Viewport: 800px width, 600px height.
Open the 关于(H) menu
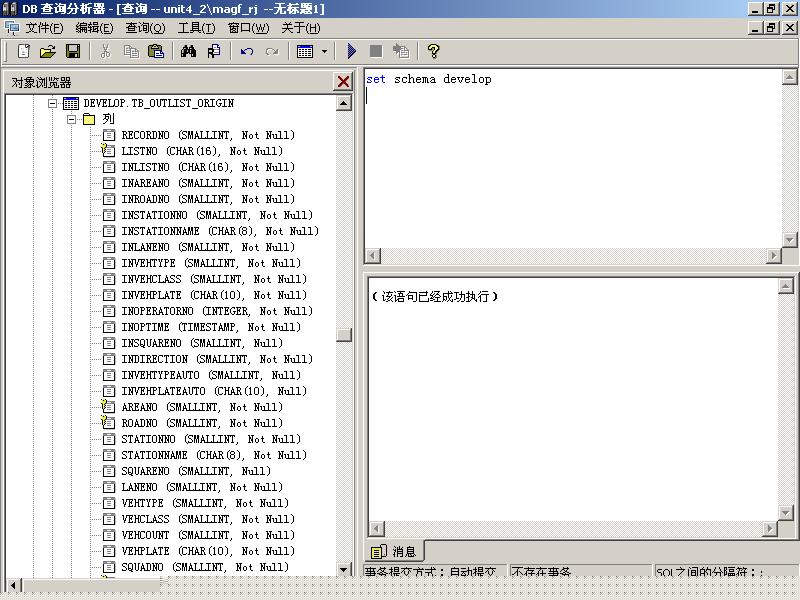coord(301,28)
